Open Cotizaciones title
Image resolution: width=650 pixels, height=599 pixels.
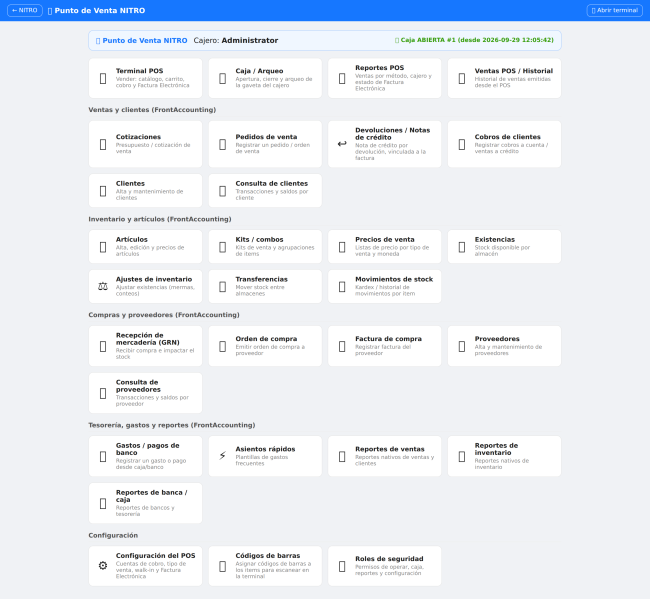138,137
